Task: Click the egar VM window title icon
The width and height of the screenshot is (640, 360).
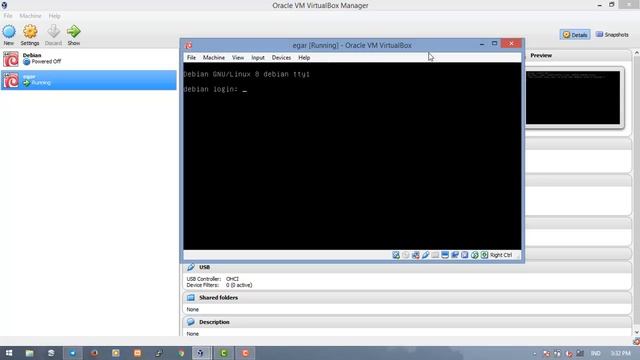Action: tap(189, 45)
